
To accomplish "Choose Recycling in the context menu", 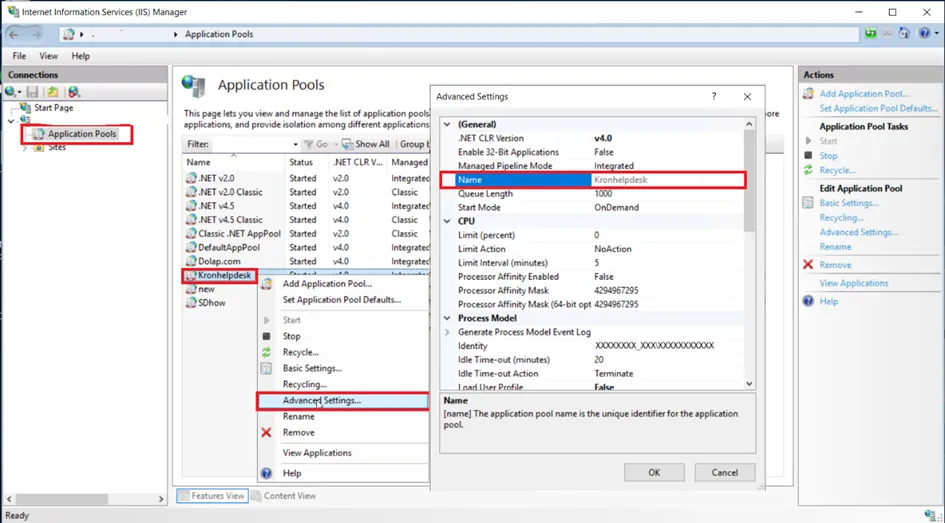I will pyautogui.click(x=304, y=384).
